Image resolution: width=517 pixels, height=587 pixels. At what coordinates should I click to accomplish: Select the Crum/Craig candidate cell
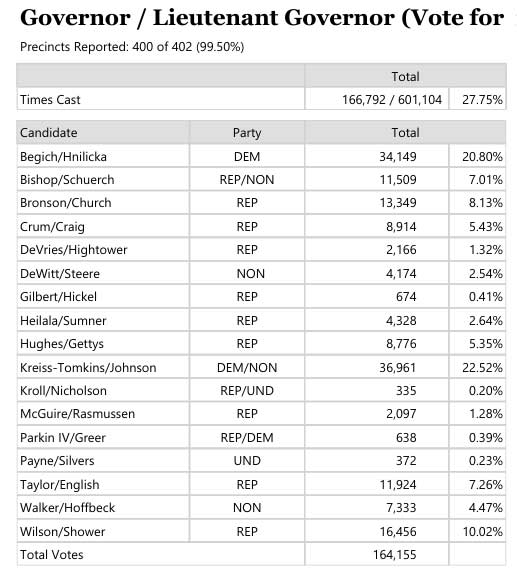click(x=103, y=226)
